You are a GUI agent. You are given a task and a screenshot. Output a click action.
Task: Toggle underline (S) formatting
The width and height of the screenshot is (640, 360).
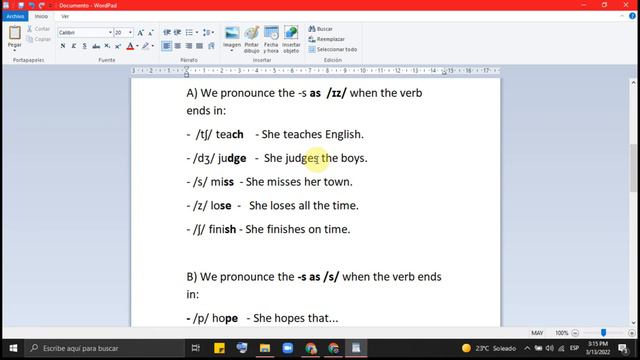point(84,46)
